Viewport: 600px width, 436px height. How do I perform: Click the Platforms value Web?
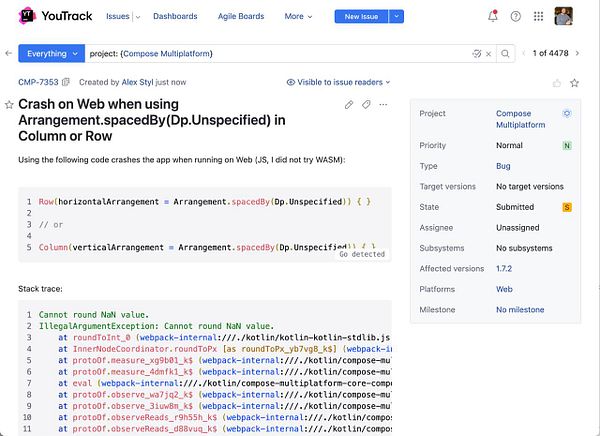click(504, 289)
